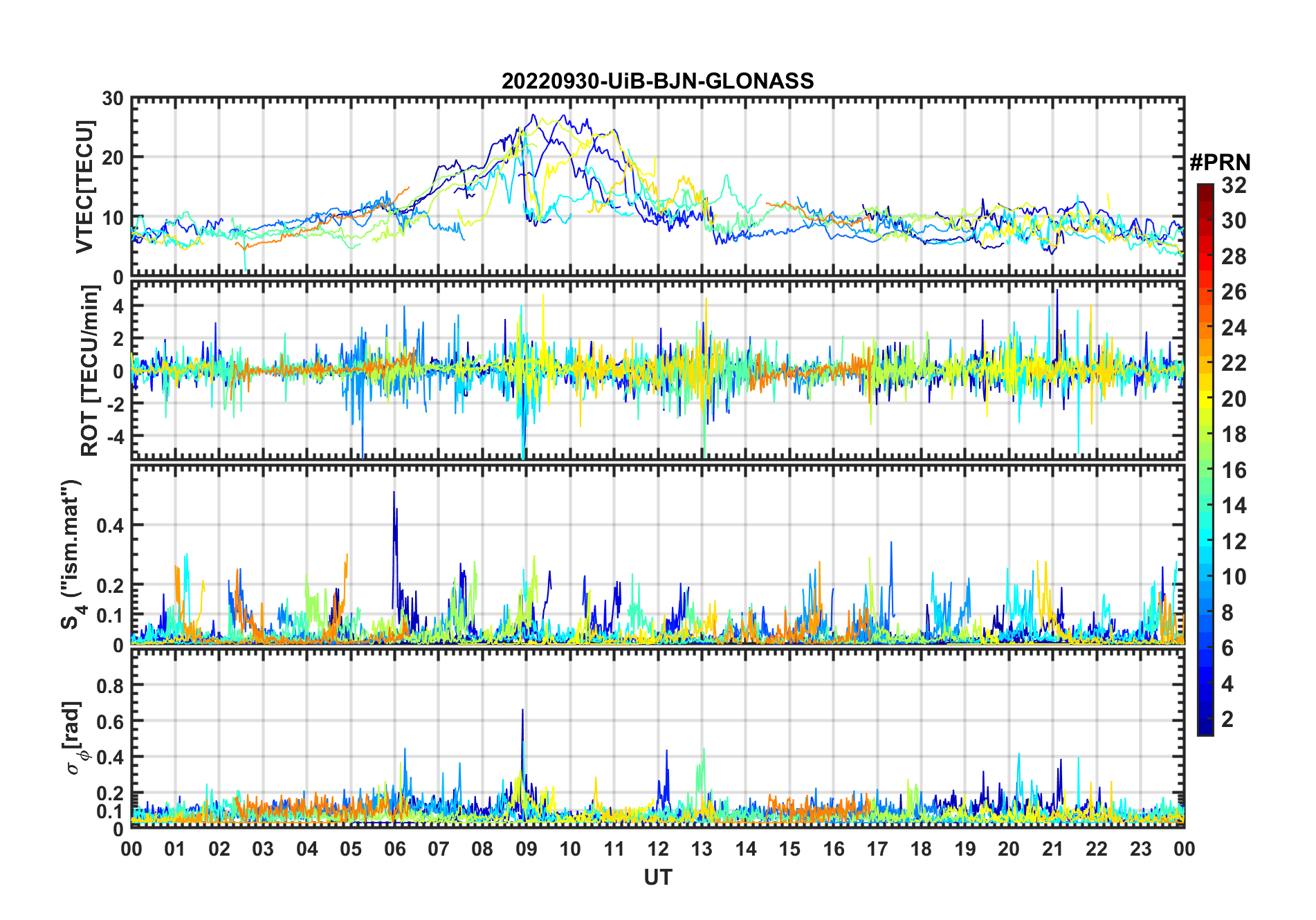Click hour label 05 on the UT axis

point(351,849)
